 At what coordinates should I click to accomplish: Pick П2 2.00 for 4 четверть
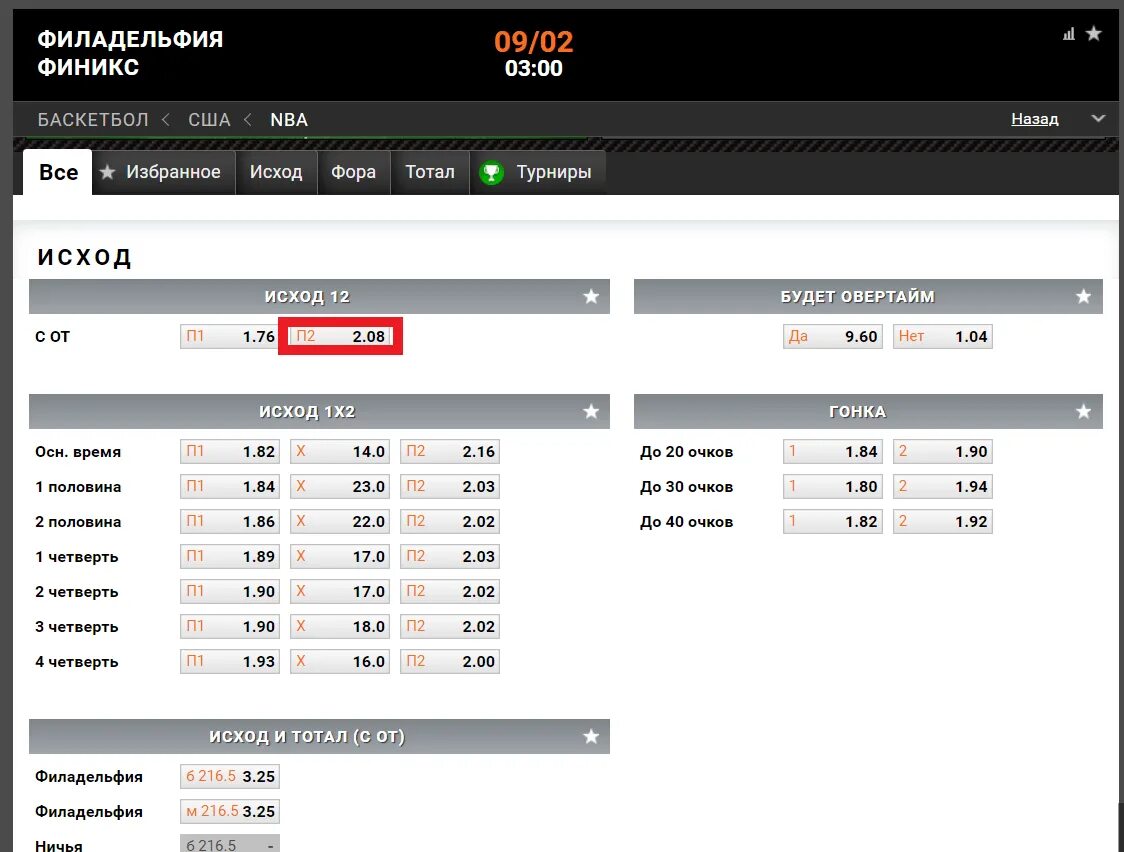point(449,662)
